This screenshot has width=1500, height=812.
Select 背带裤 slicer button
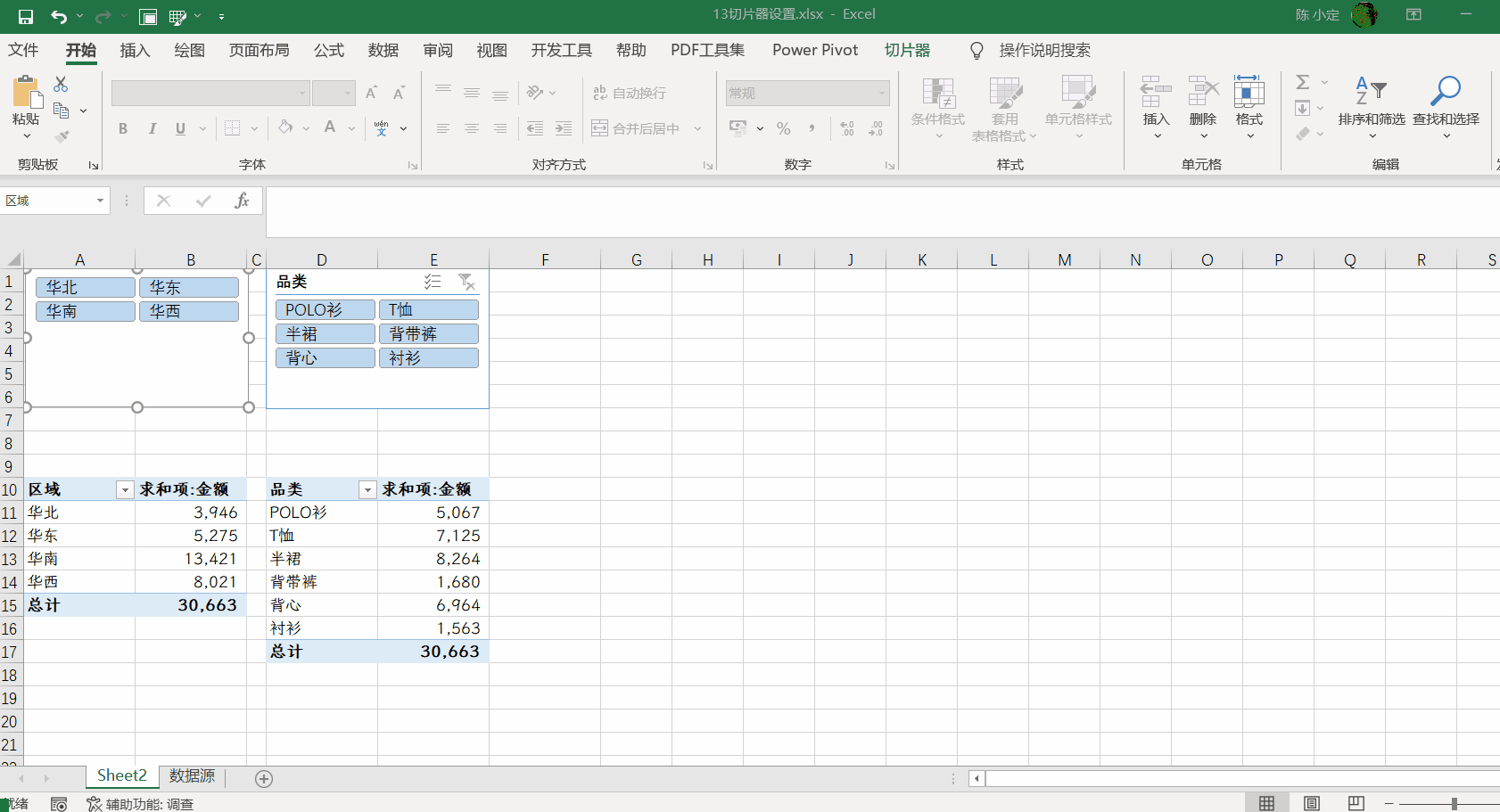click(429, 333)
